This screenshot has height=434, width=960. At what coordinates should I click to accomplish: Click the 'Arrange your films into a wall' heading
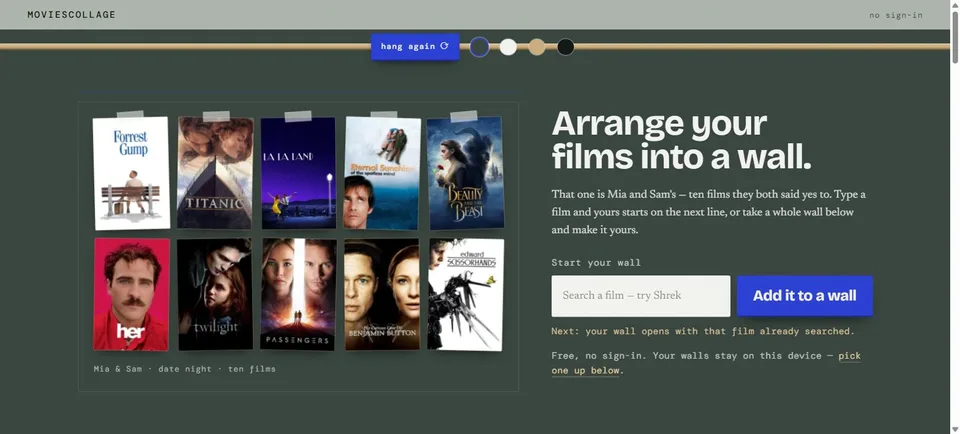point(681,140)
